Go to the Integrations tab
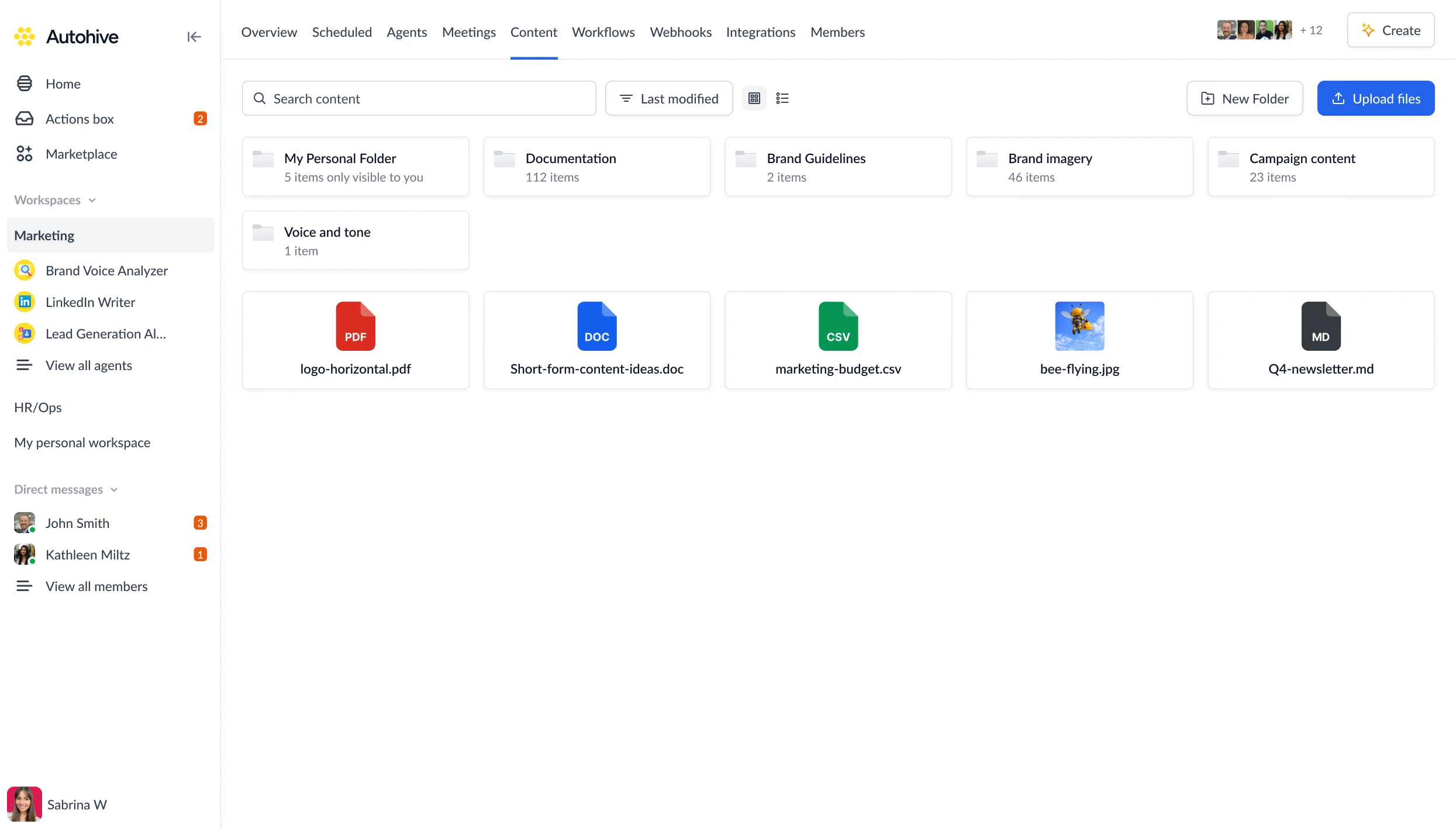Viewport: 1456px width, 829px height. (x=760, y=32)
